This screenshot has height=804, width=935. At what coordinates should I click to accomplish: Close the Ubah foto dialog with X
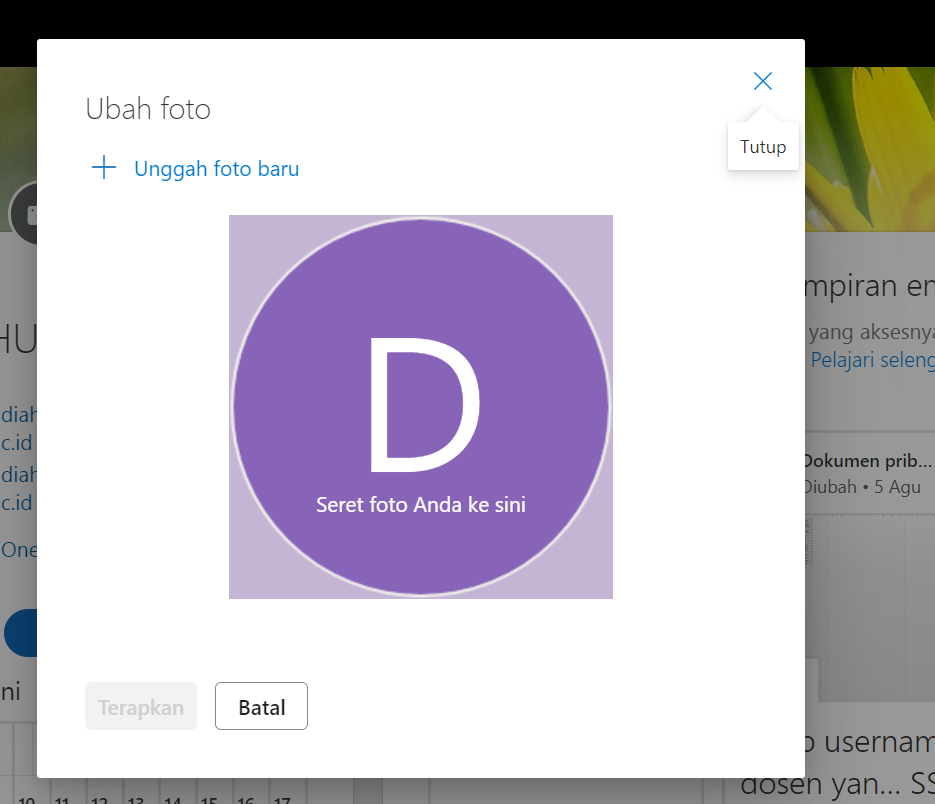pyautogui.click(x=763, y=82)
